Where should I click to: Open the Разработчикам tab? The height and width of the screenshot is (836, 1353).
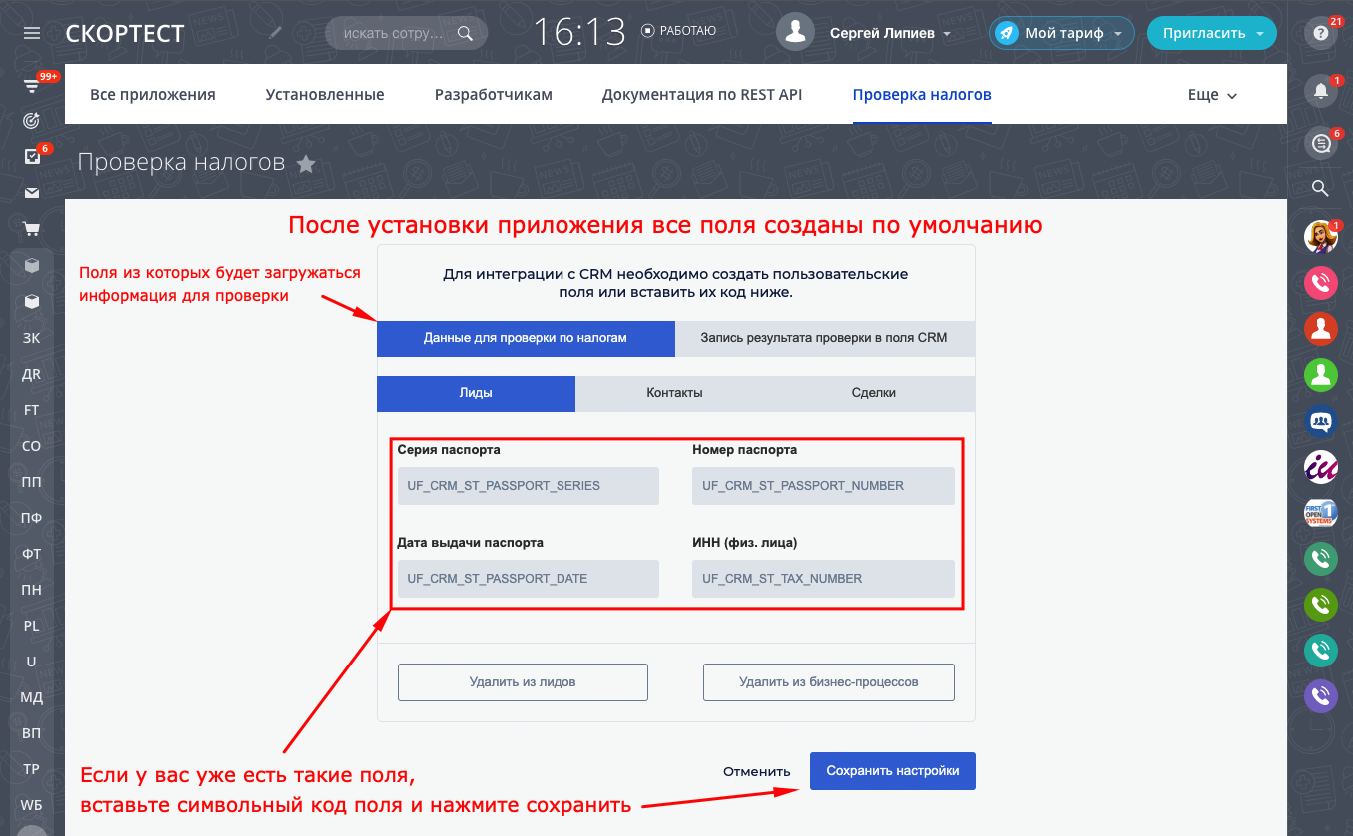coord(494,95)
